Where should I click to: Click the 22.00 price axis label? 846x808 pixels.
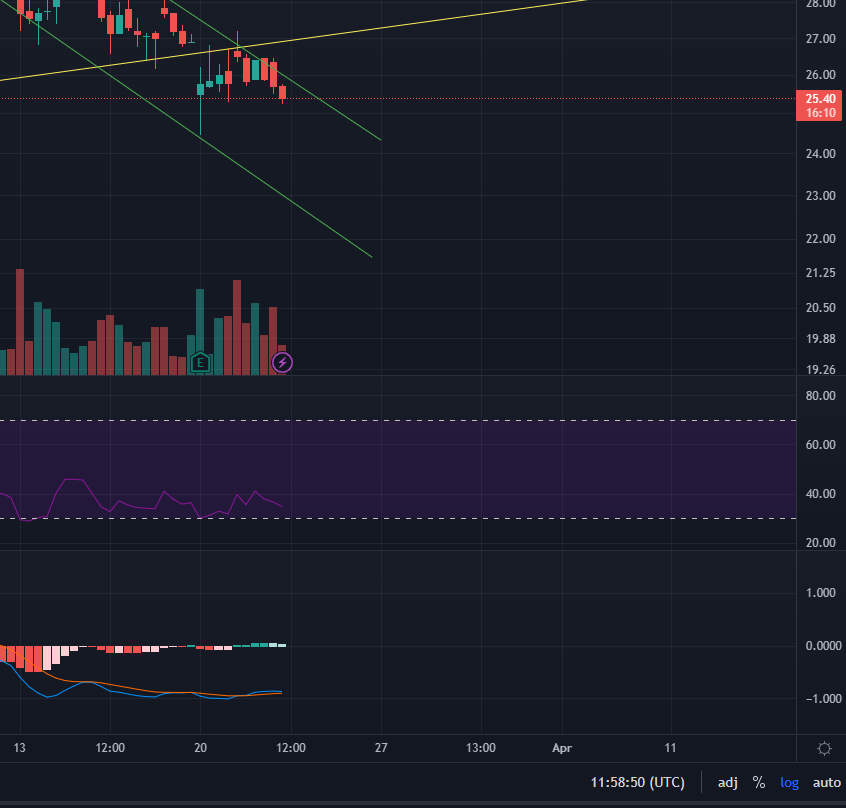(820, 239)
